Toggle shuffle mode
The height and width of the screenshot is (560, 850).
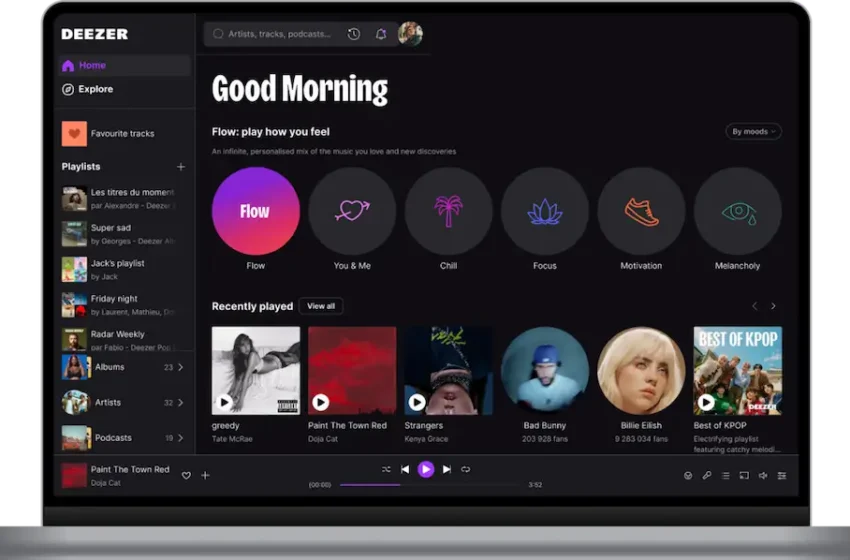point(386,469)
